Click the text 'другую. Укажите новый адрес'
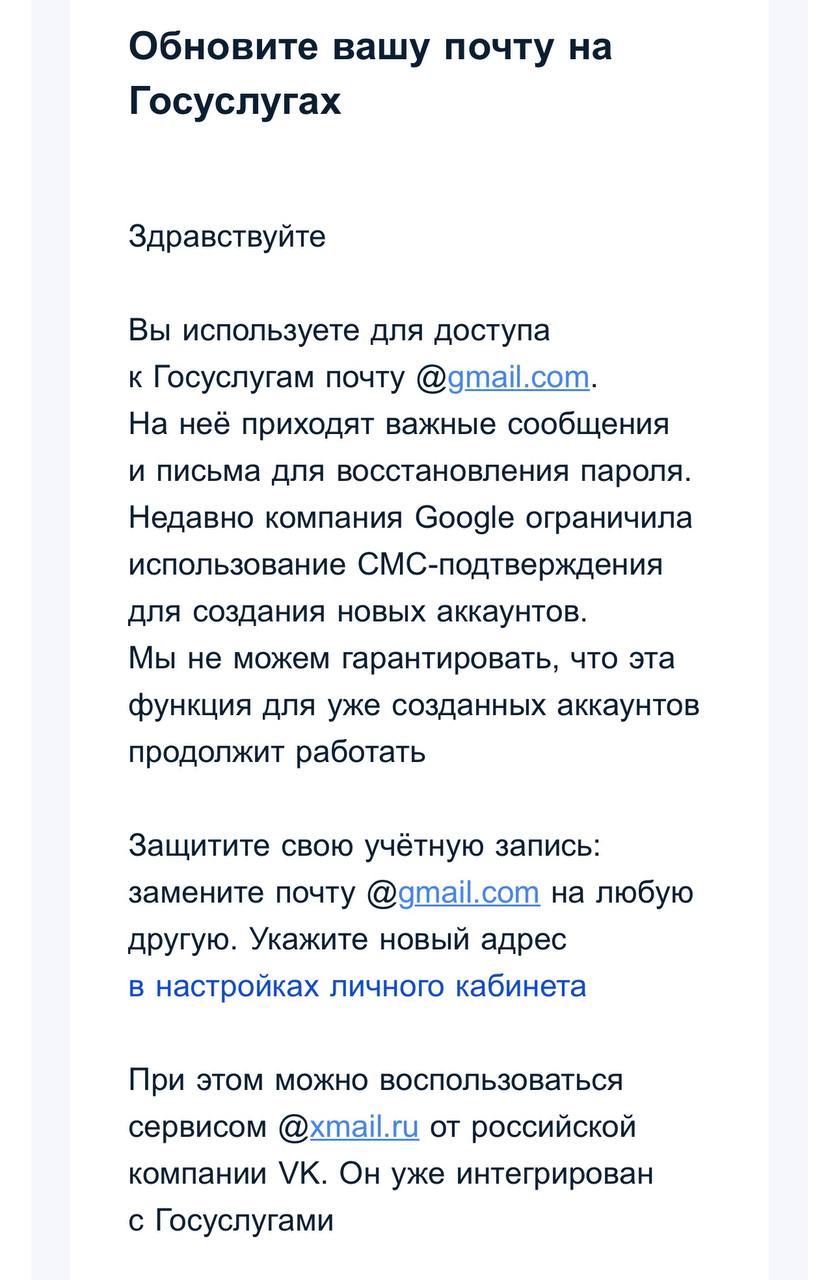The image size is (839, 1280). point(347,940)
